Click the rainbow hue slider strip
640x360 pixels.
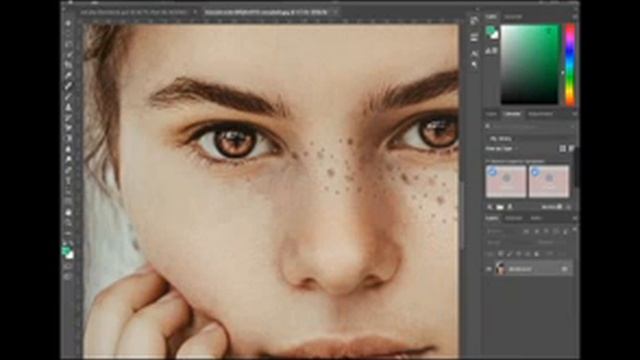point(570,64)
